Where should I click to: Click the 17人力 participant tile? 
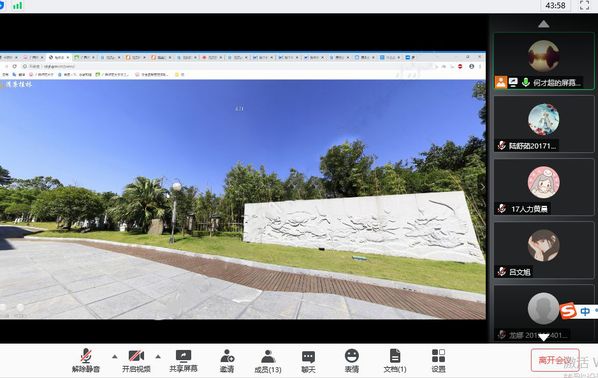click(544, 187)
